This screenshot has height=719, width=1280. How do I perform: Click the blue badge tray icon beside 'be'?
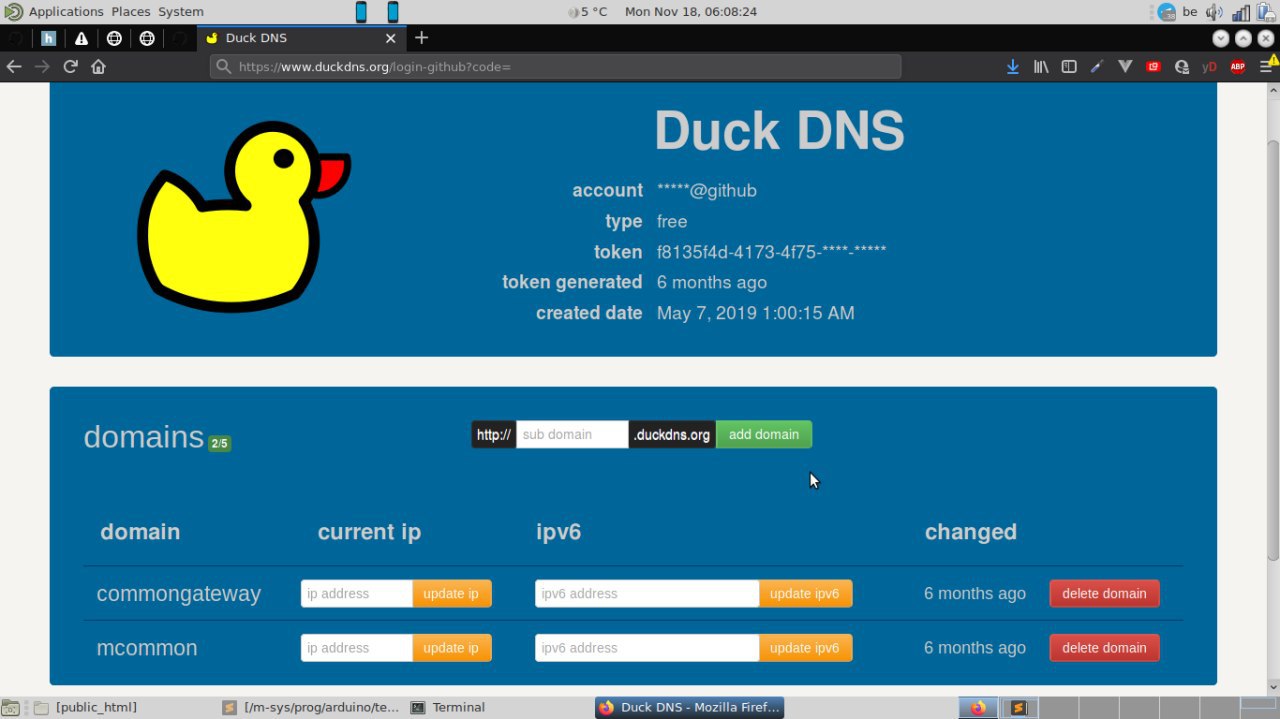click(1166, 12)
